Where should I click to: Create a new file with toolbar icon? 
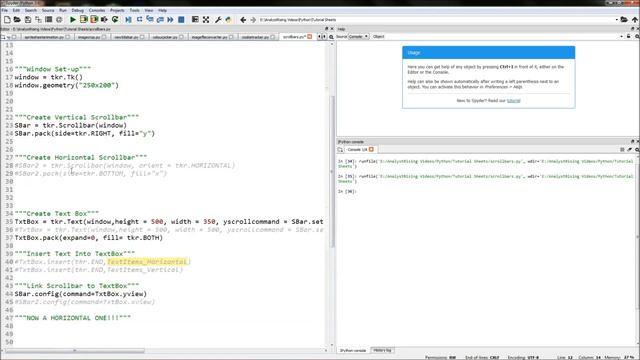pos(7,20)
